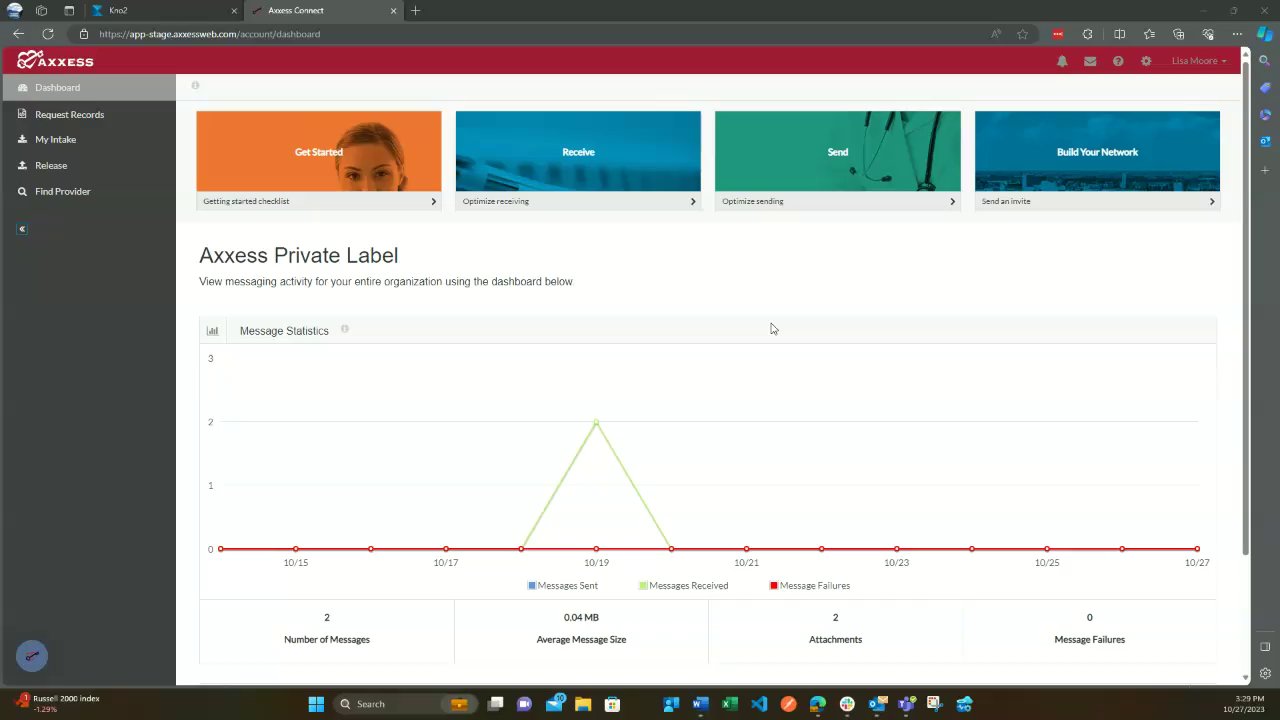This screenshot has width=1280, height=720.
Task: Open the browser collections icon
Action: (x=1178, y=34)
